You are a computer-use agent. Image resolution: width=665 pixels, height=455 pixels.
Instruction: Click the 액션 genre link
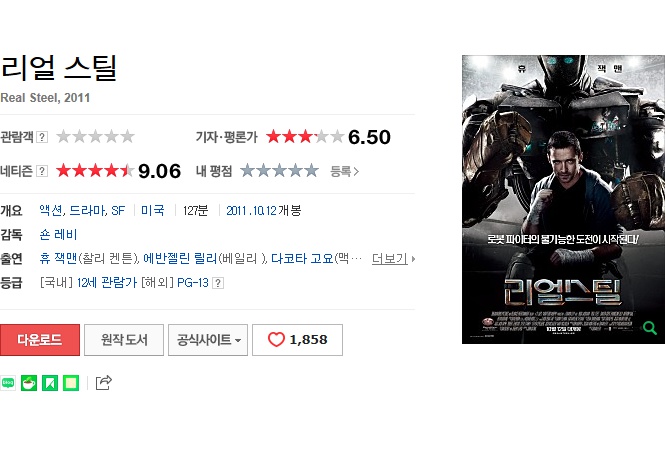click(51, 210)
